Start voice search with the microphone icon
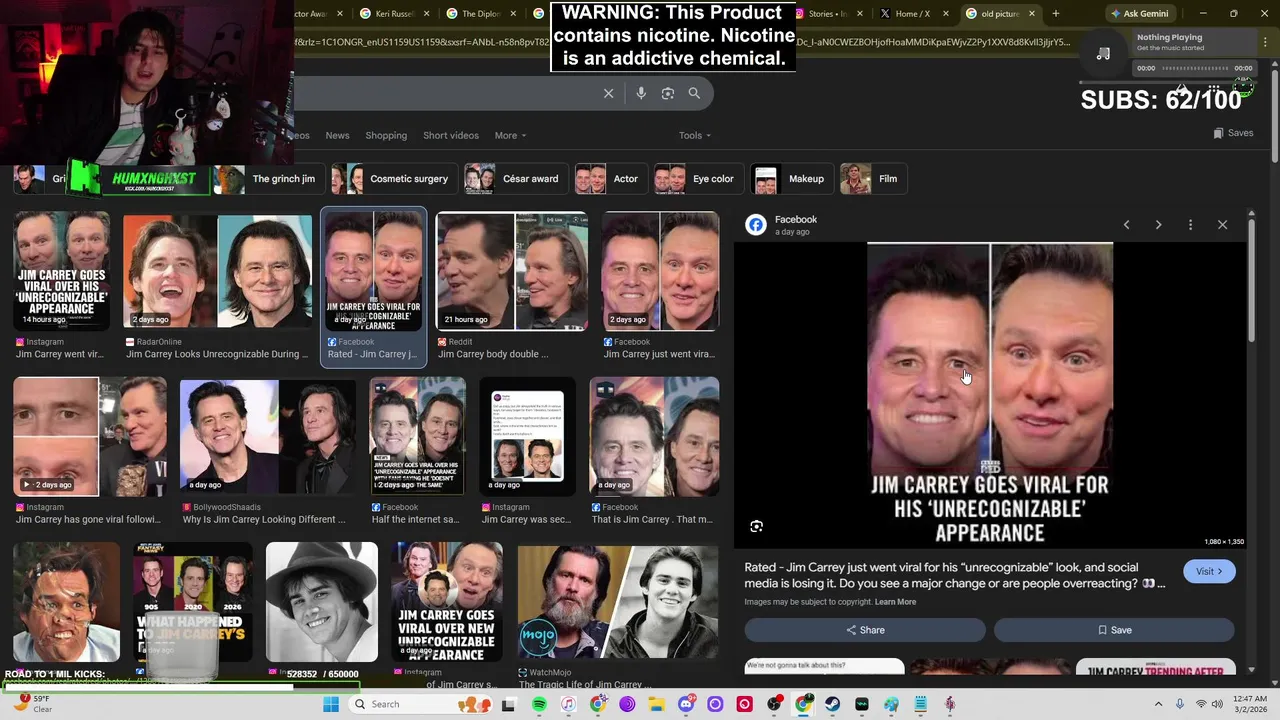 (641, 93)
